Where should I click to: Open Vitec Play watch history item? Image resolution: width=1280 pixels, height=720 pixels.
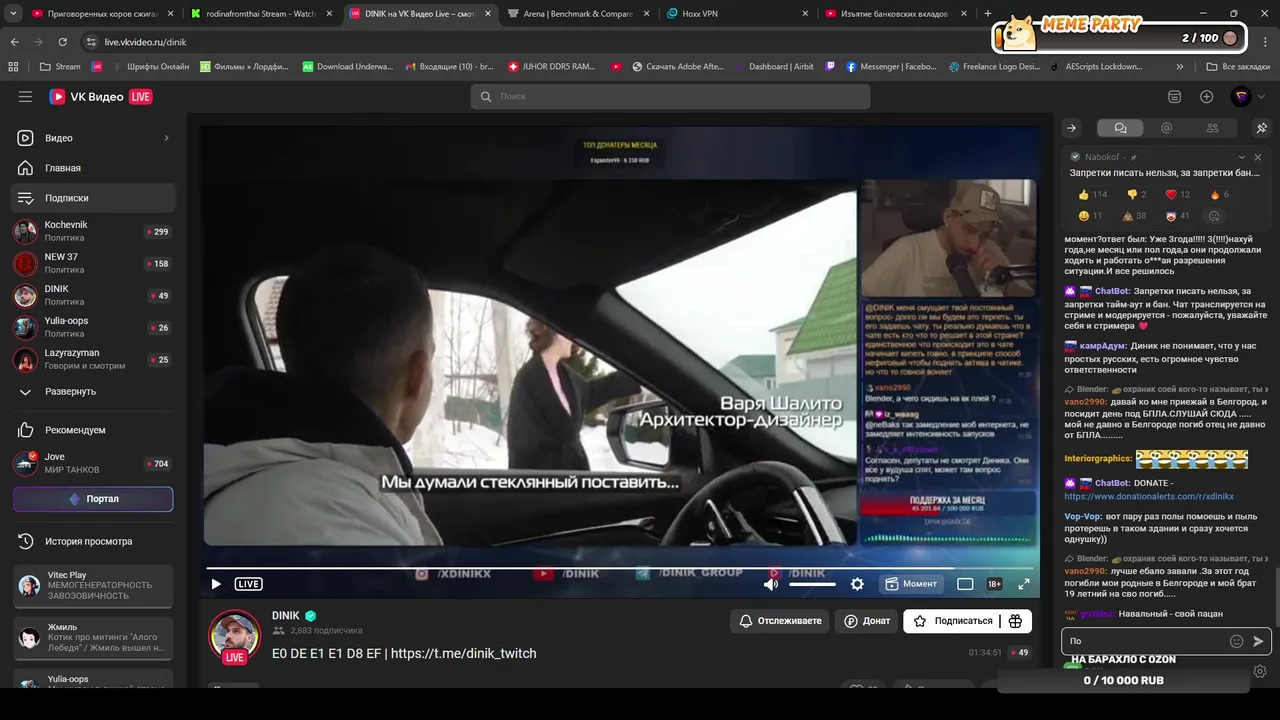tap(94, 586)
